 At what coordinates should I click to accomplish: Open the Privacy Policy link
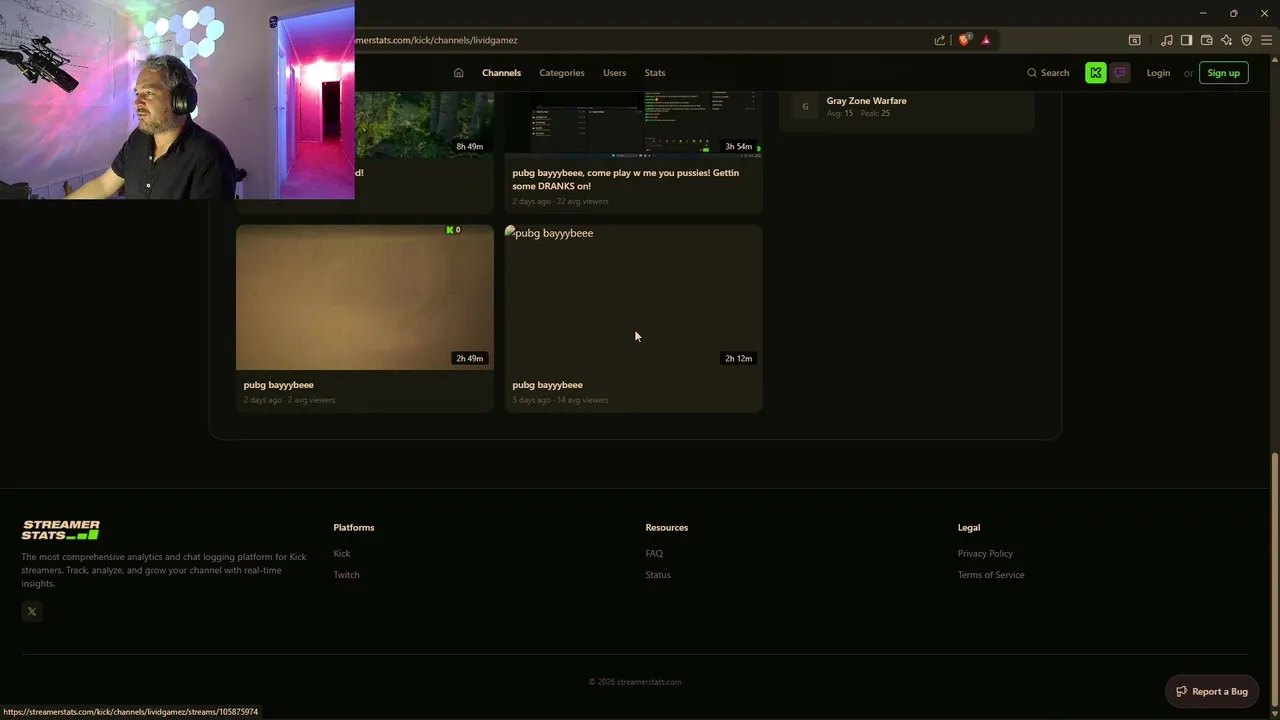click(x=985, y=553)
